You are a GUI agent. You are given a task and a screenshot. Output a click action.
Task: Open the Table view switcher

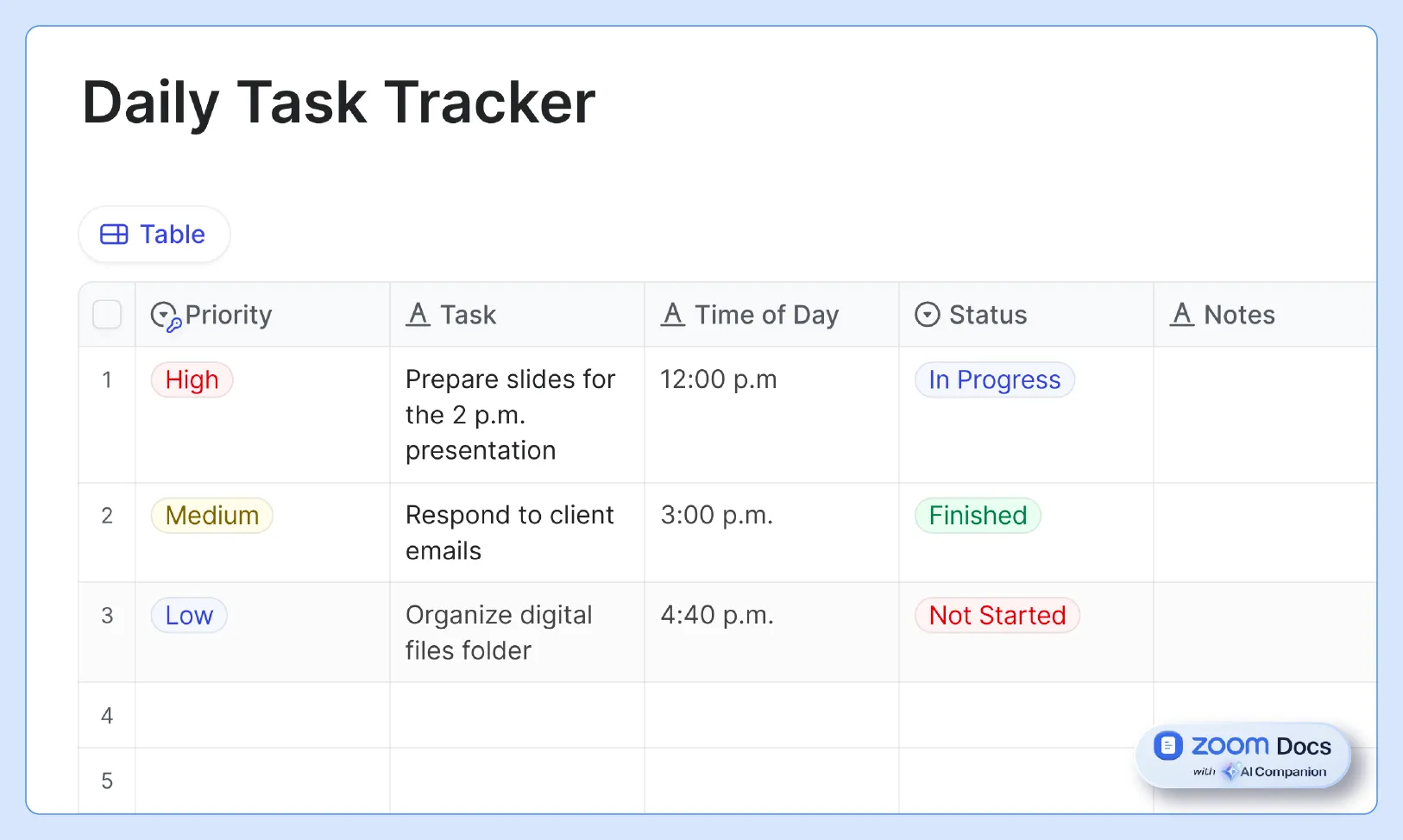tap(154, 234)
